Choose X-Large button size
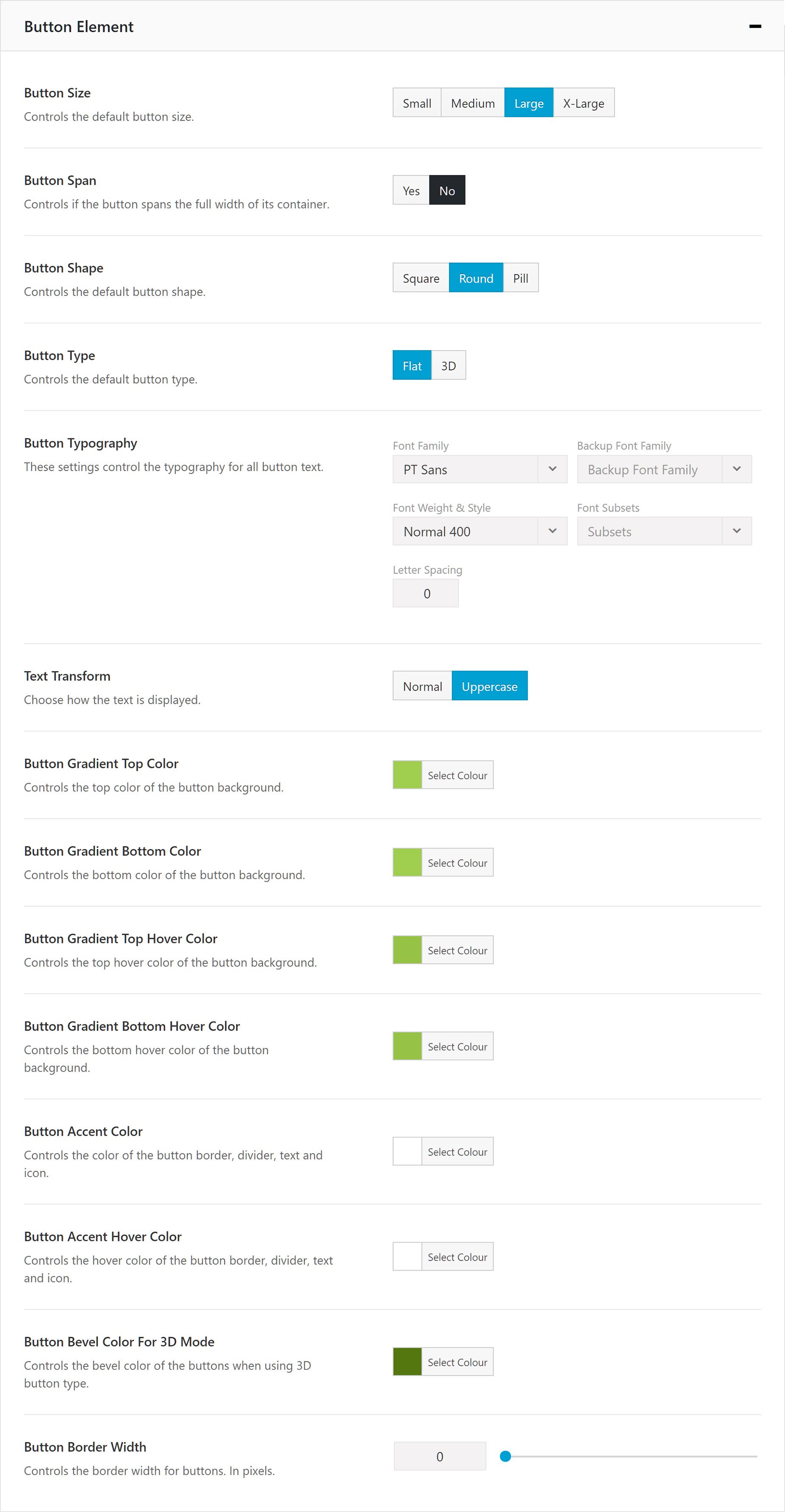The height and width of the screenshot is (1512, 785). pyautogui.click(x=583, y=103)
